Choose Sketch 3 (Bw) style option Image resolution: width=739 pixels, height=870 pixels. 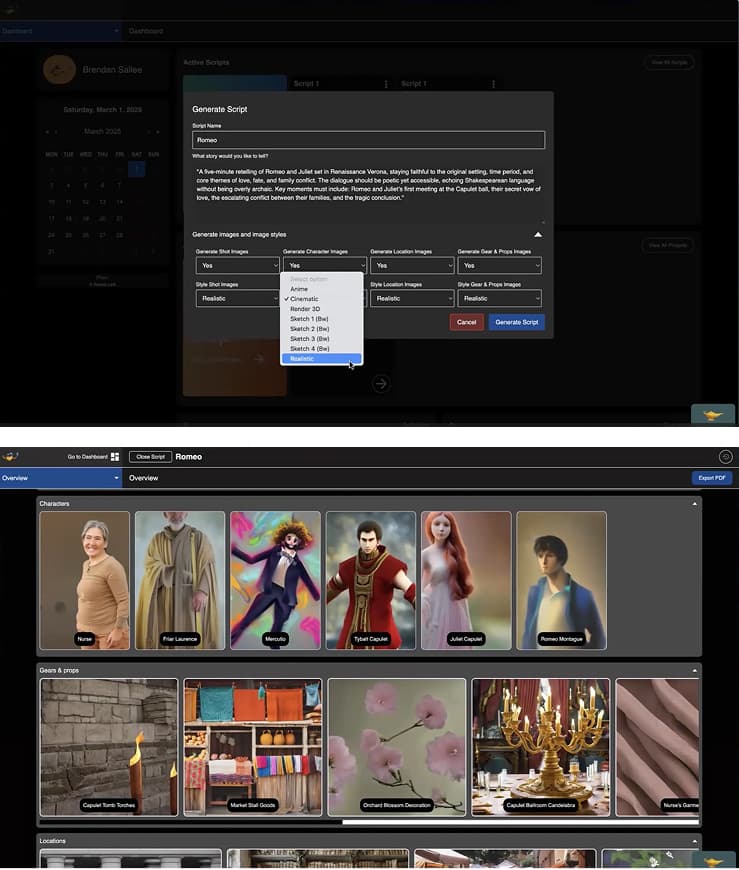(322, 339)
